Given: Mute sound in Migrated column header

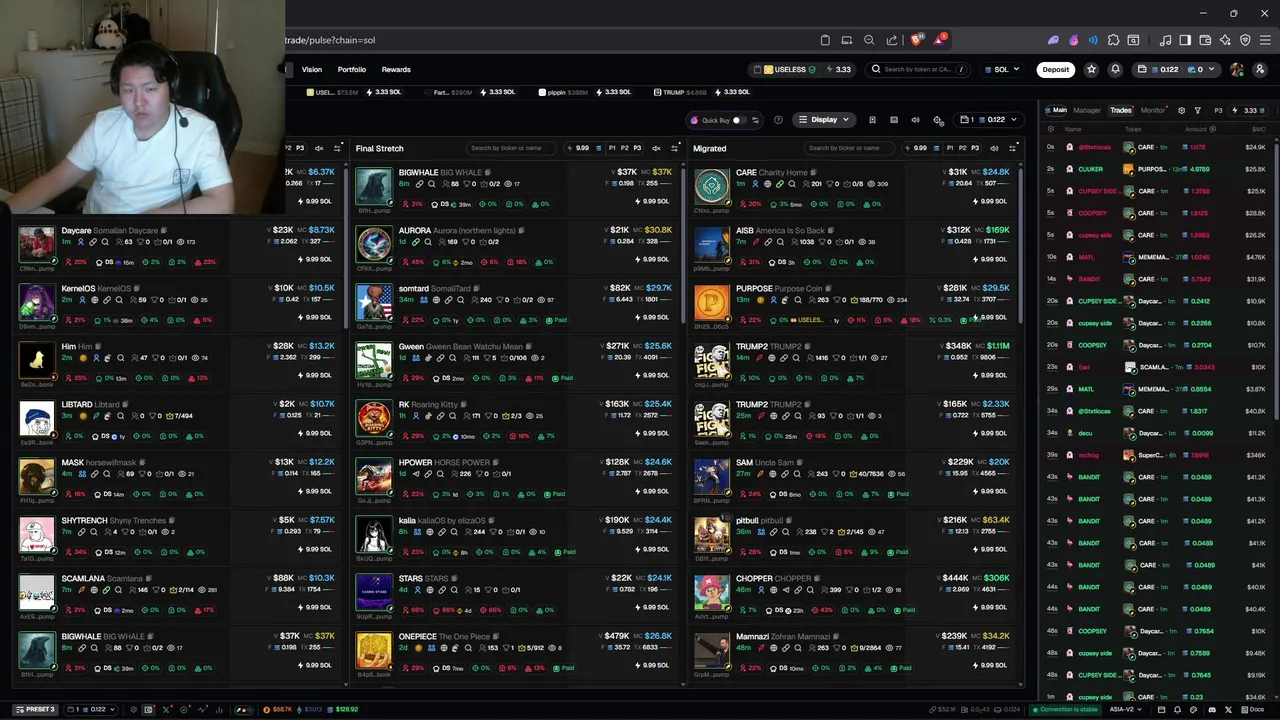Looking at the screenshot, I should [994, 148].
